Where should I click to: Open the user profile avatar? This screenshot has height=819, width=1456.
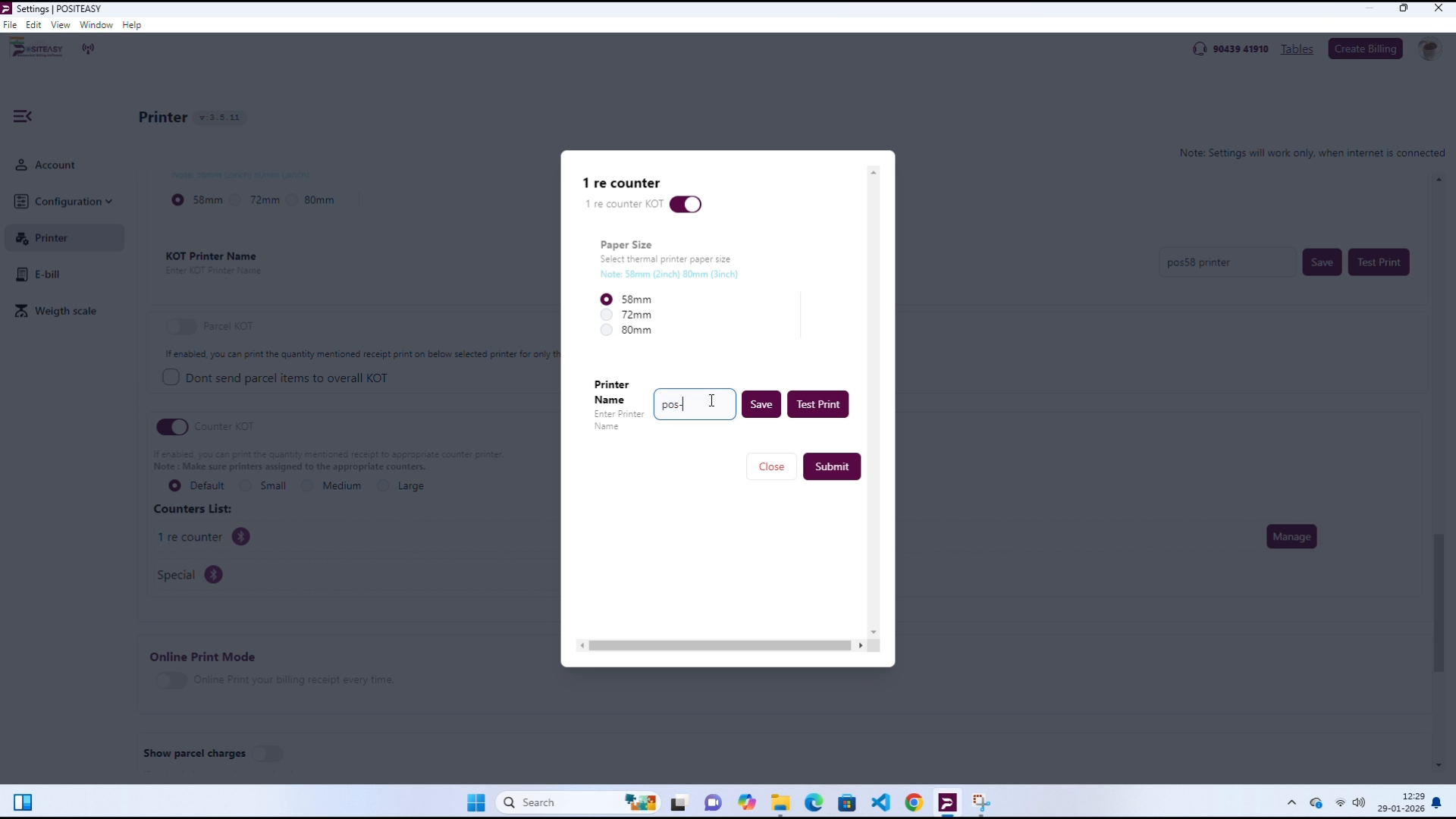point(1429,50)
